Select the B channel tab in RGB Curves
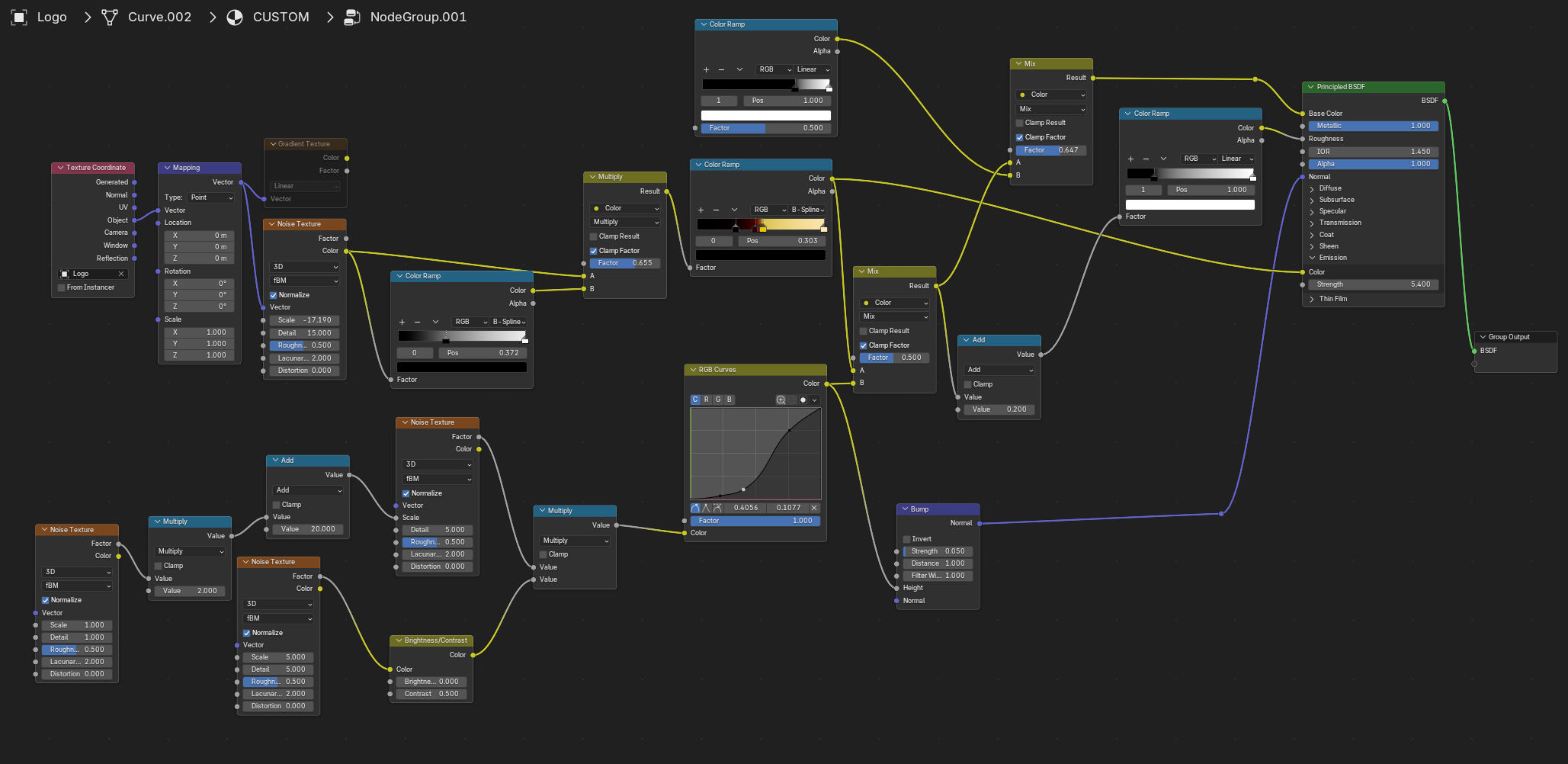 pyautogui.click(x=729, y=400)
